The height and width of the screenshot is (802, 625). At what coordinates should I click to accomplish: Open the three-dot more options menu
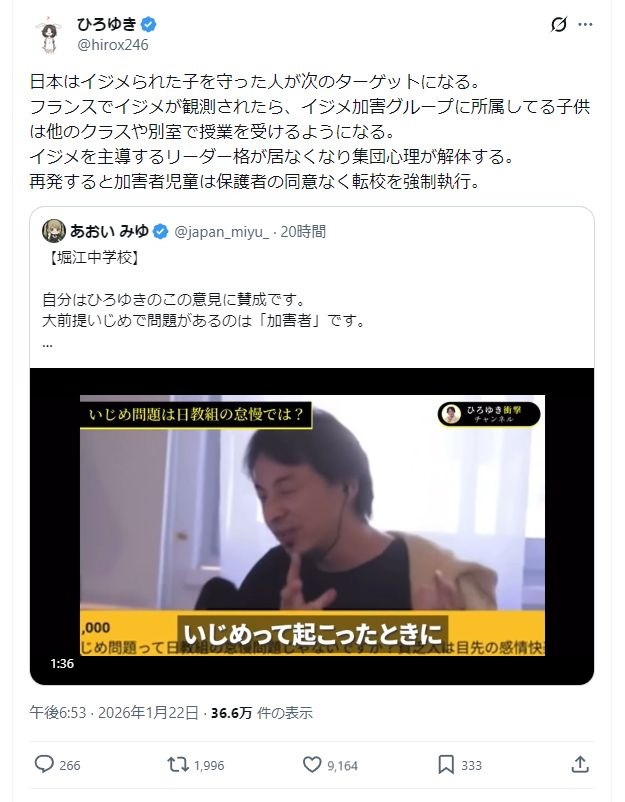click(x=585, y=25)
